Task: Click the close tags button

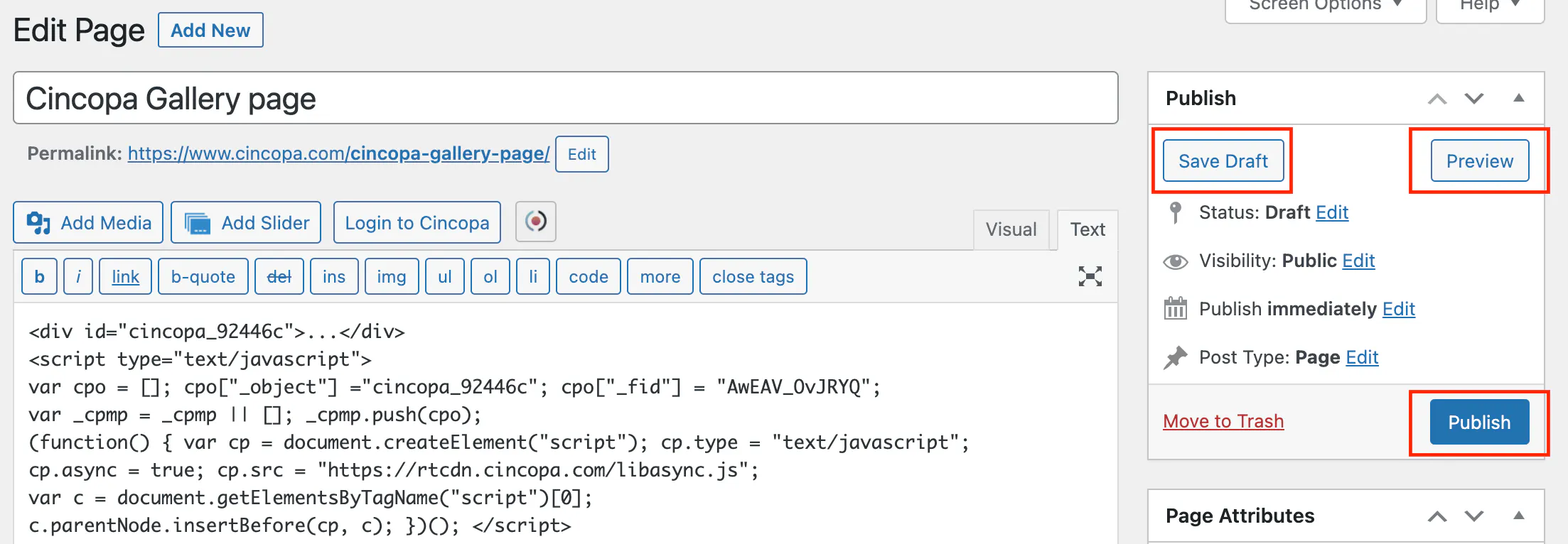Action: [753, 276]
